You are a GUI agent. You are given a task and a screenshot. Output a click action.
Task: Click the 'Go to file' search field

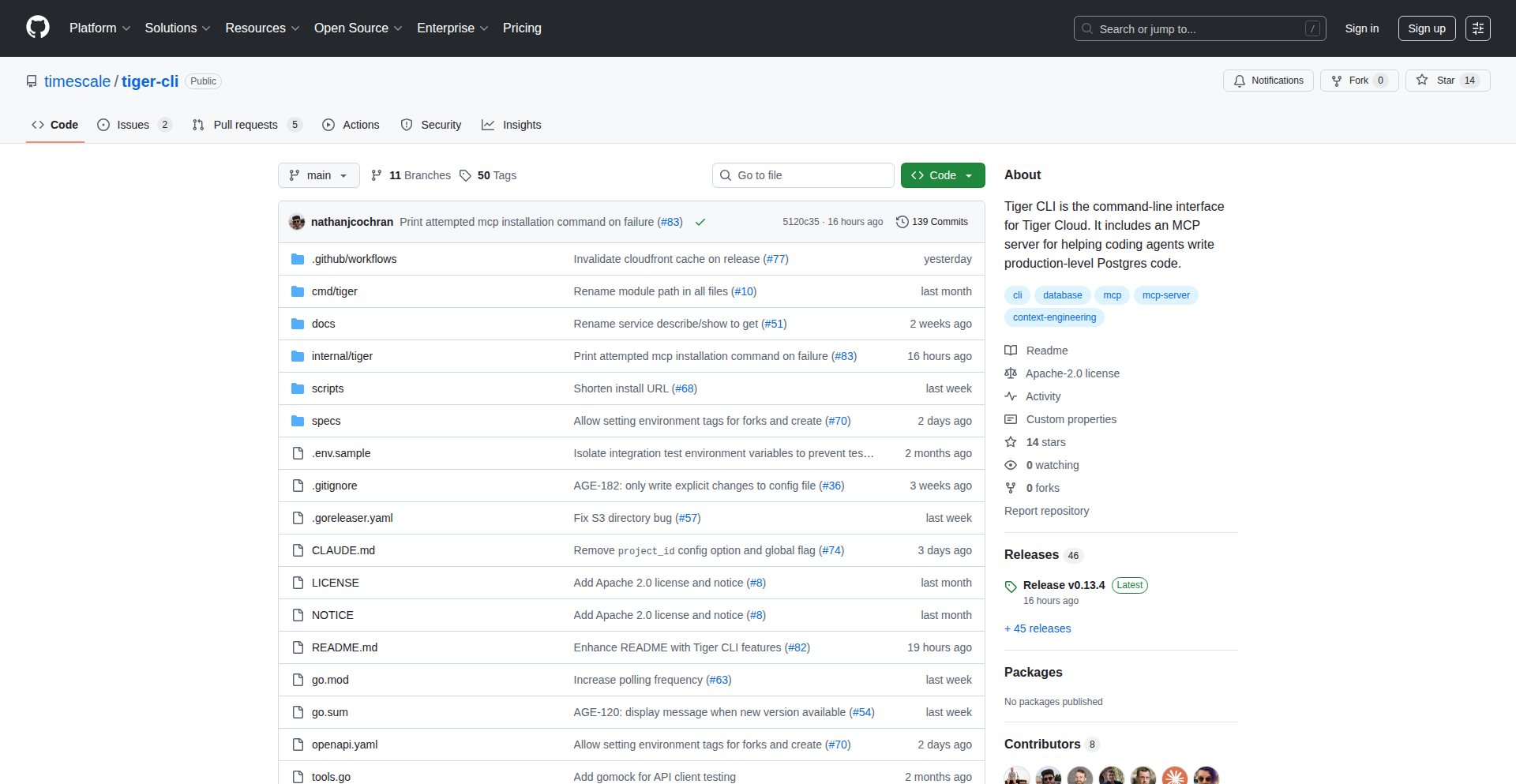pyautogui.click(x=803, y=175)
